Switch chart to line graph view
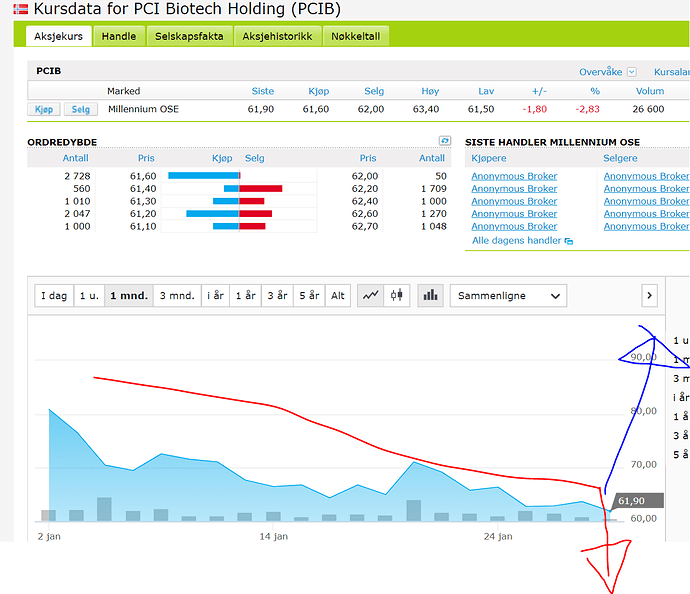 pos(371,295)
